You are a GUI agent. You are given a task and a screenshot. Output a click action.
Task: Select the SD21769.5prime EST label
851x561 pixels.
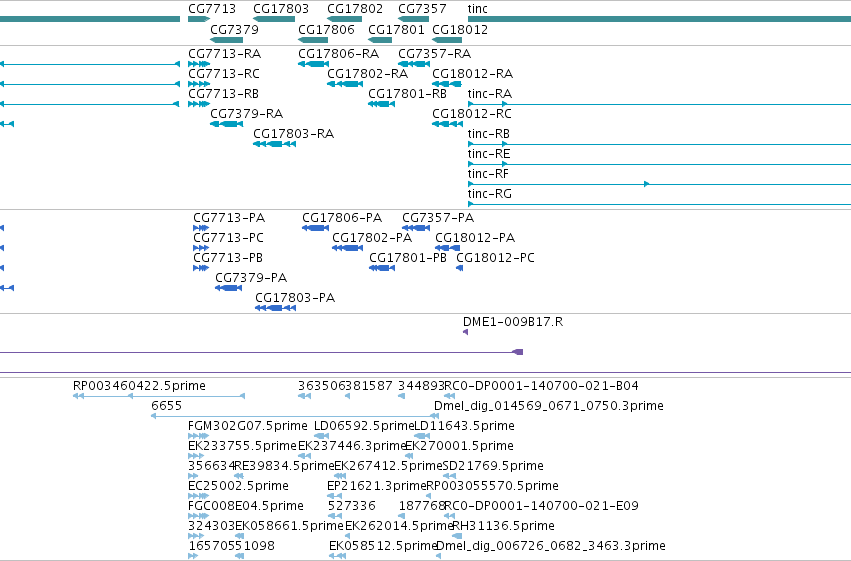tap(493, 467)
